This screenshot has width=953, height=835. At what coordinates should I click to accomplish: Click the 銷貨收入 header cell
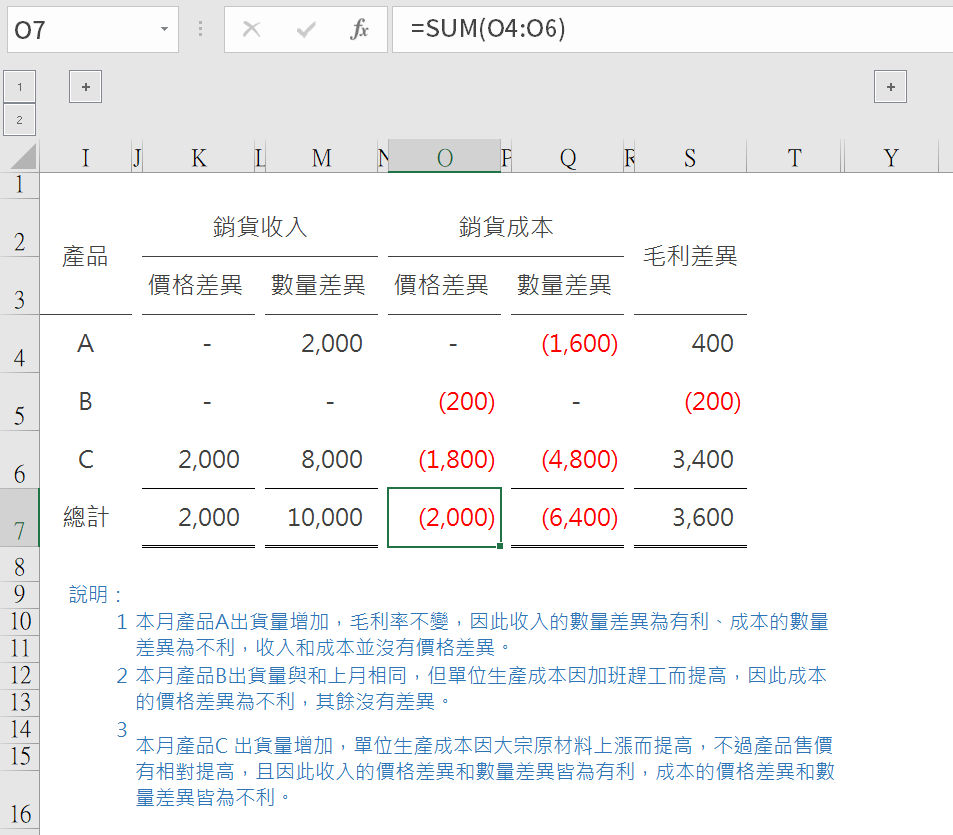point(260,228)
